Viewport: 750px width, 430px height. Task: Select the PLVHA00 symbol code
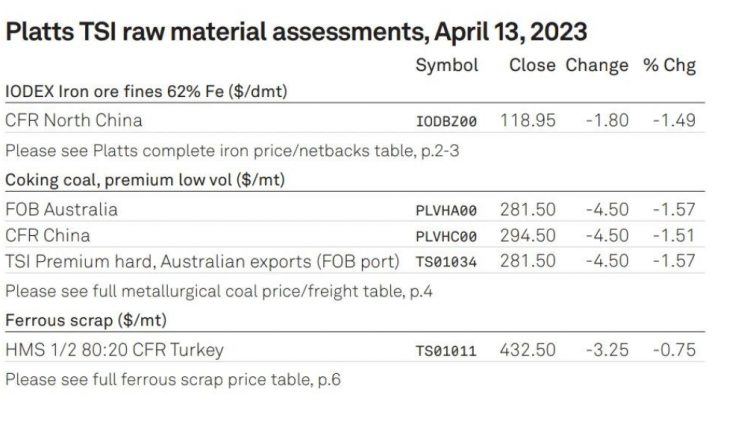[446, 211]
